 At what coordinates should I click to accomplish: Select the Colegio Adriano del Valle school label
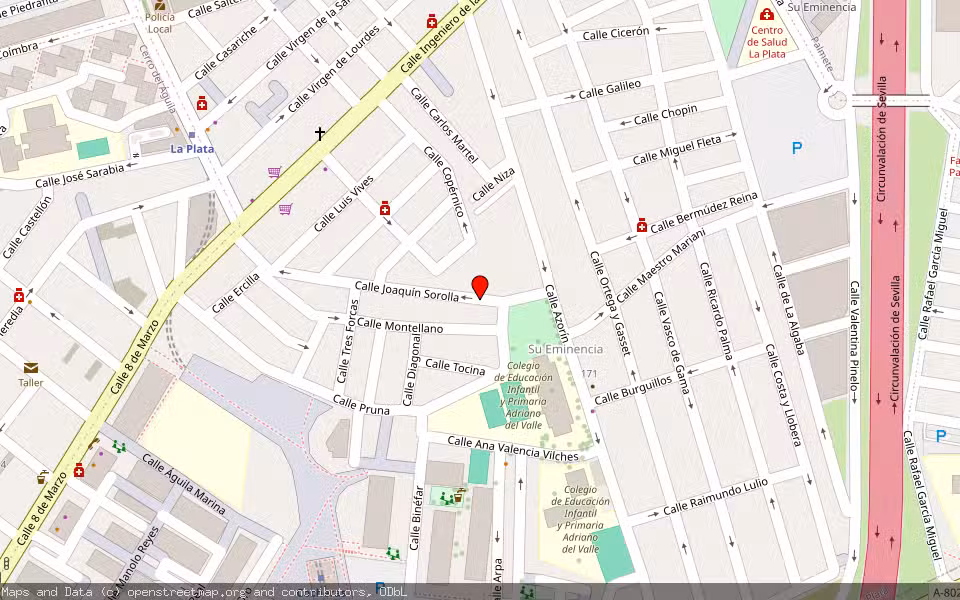524,392
